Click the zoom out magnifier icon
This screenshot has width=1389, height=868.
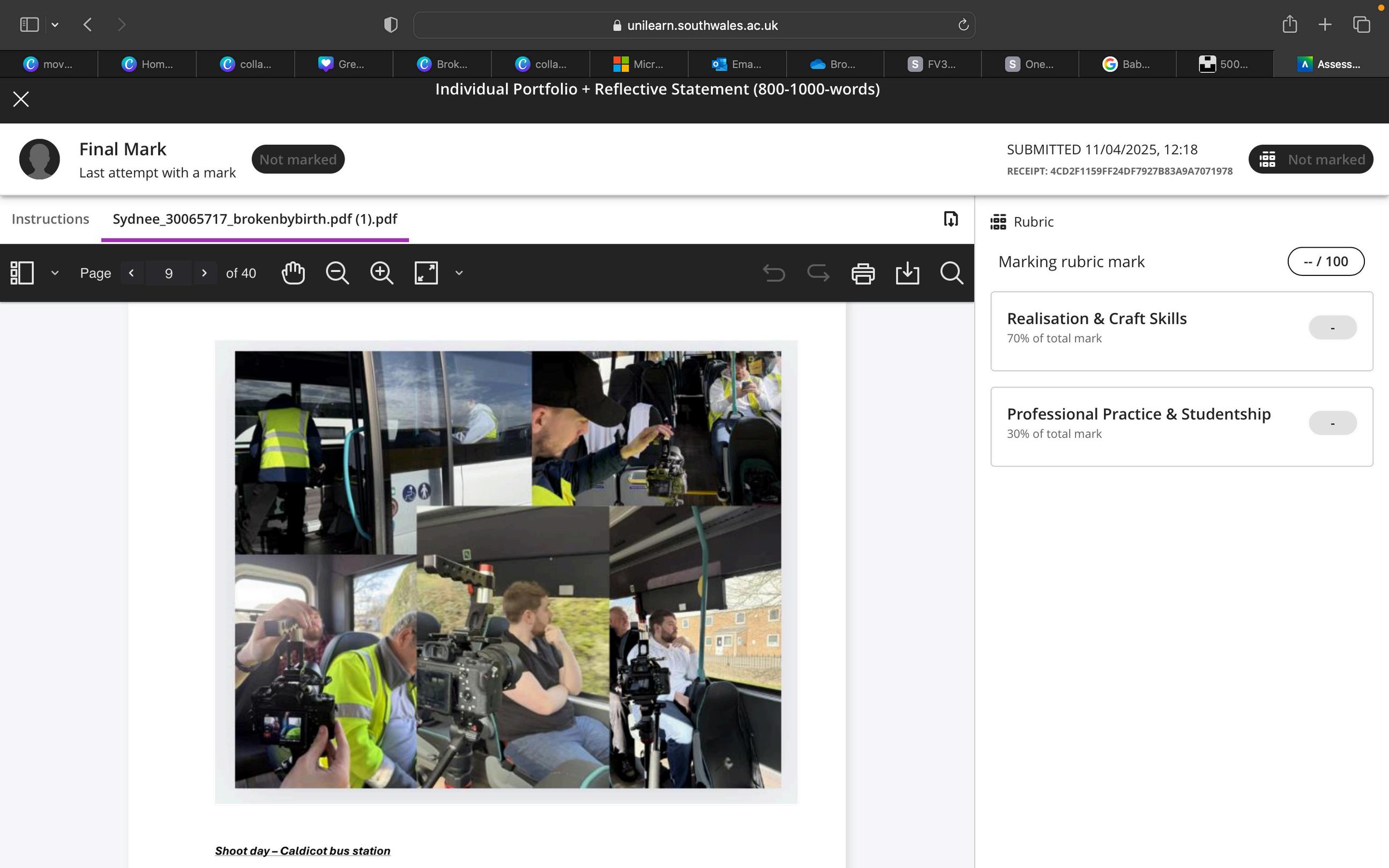(337, 273)
